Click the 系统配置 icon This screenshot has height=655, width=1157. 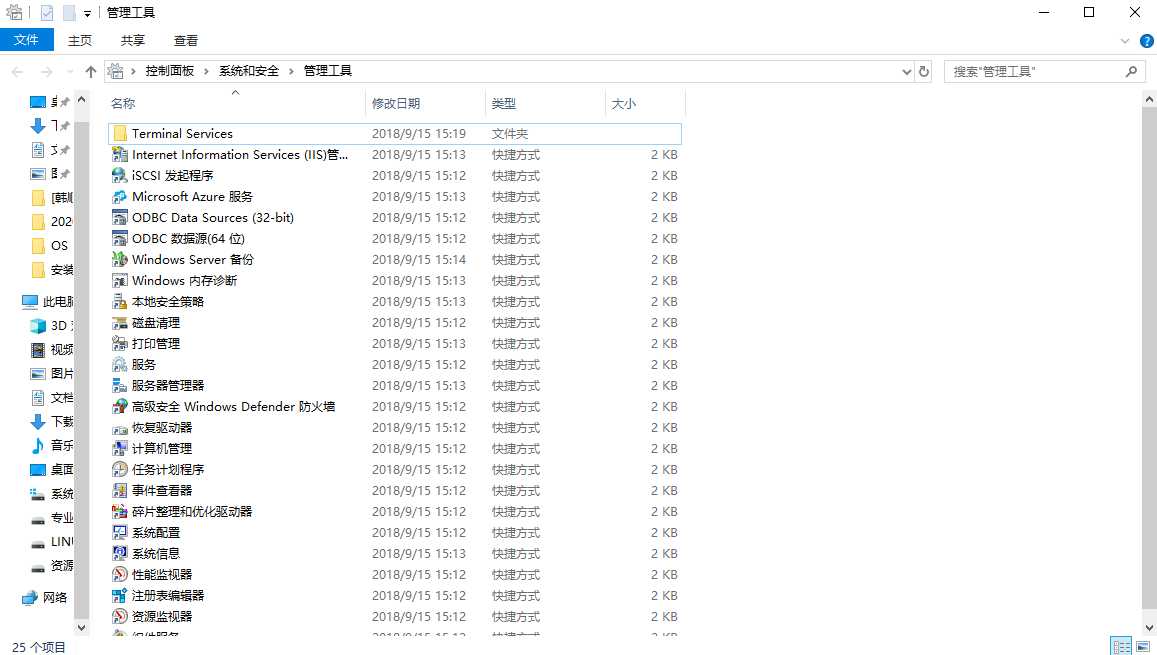[x=120, y=533]
